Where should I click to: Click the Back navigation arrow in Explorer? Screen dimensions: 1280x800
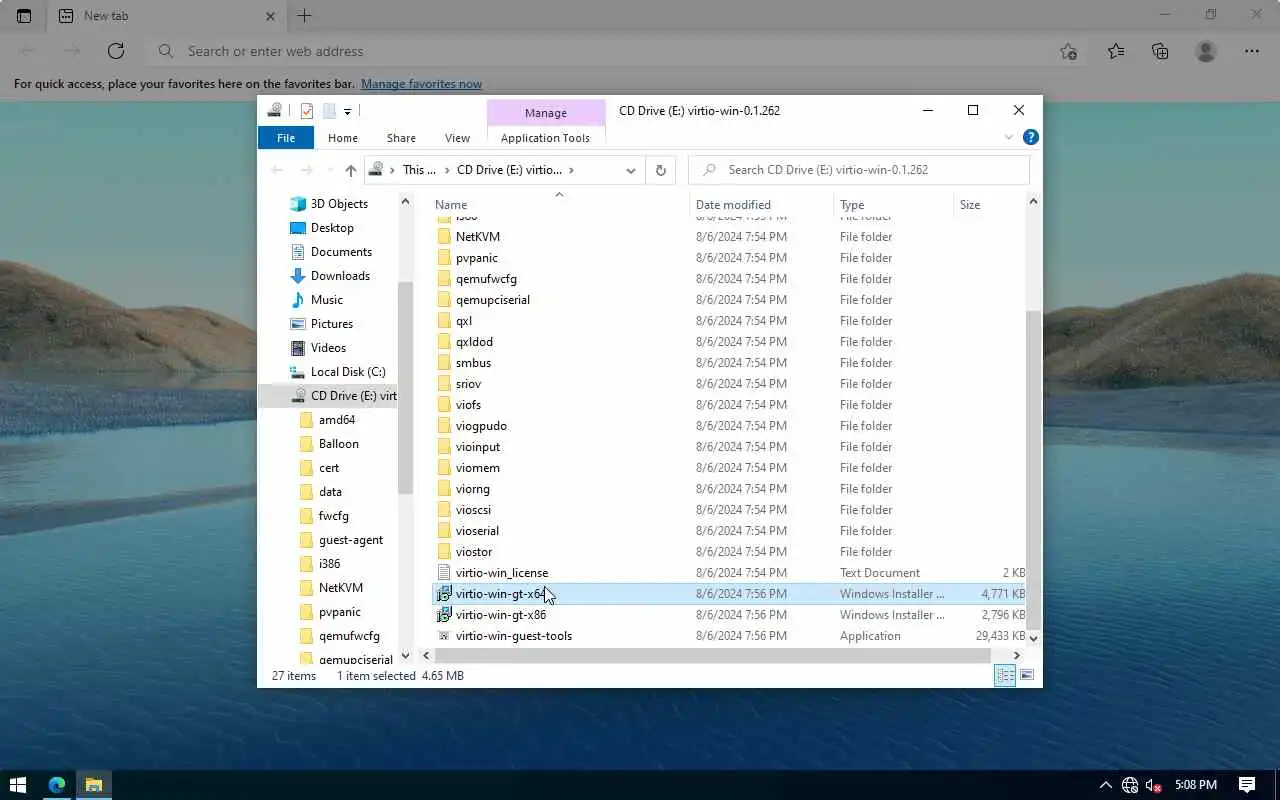277,170
